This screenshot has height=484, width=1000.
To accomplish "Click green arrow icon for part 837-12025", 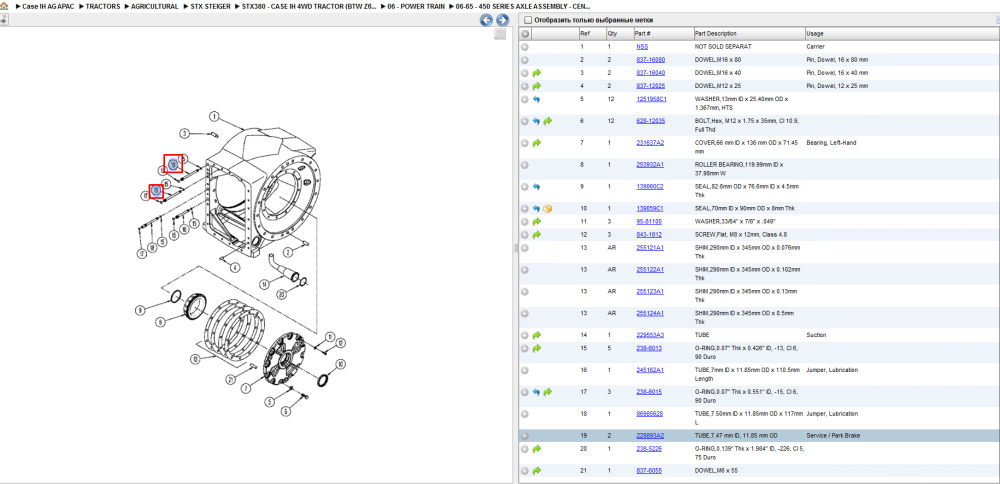I will coord(537,85).
